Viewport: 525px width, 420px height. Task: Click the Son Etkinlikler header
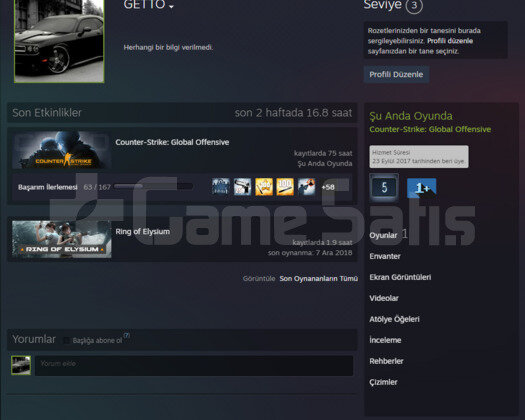pyautogui.click(x=47, y=113)
